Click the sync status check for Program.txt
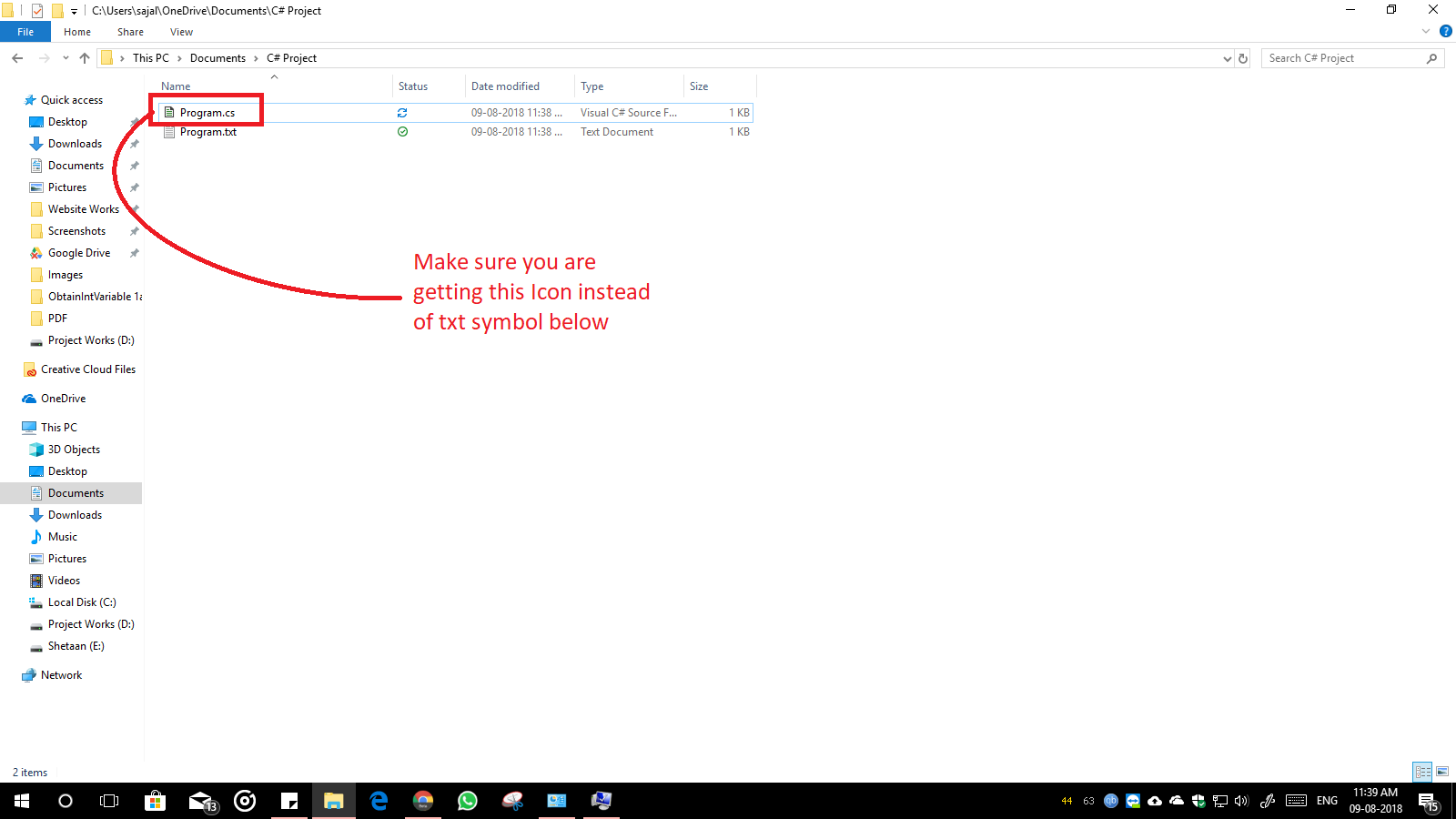 coord(402,132)
